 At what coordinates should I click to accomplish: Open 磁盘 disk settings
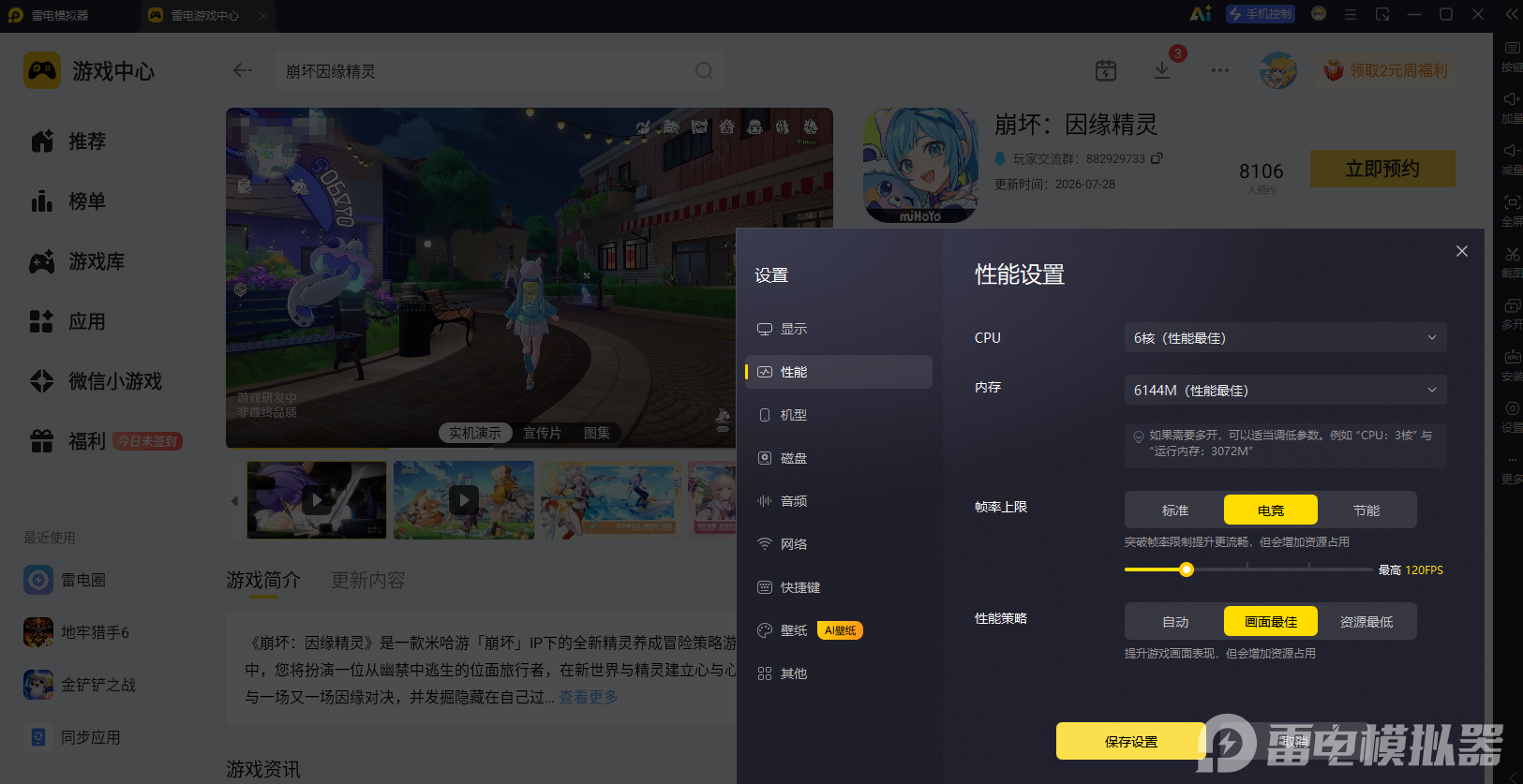click(839, 458)
